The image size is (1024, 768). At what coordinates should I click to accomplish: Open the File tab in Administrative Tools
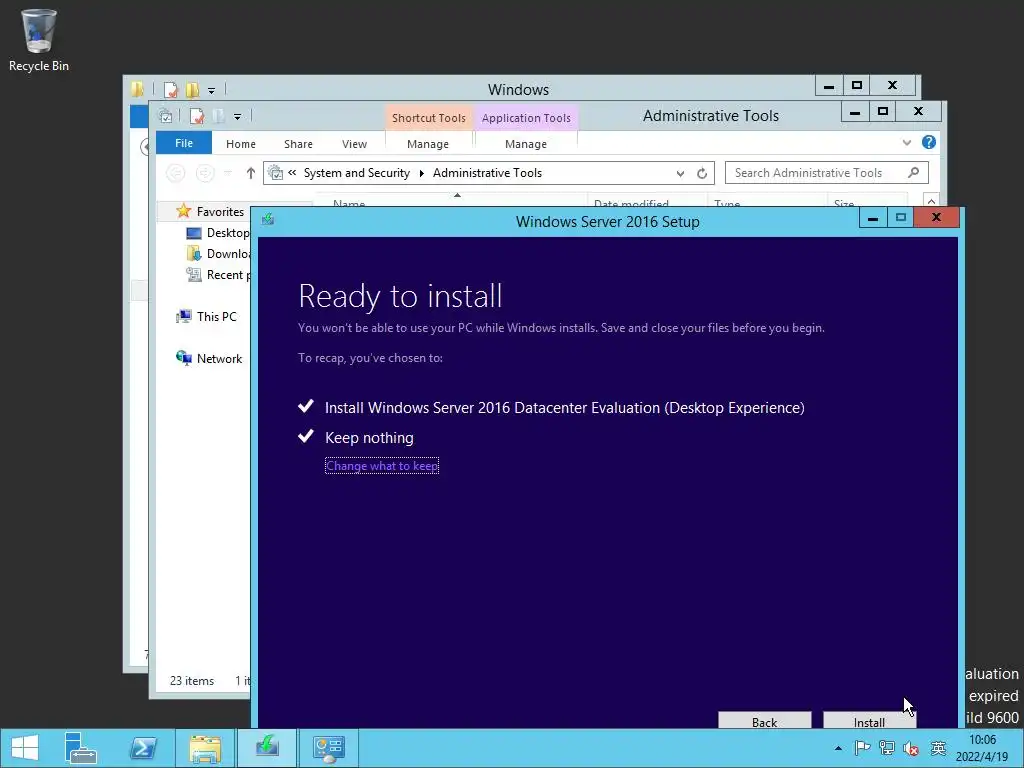184,143
